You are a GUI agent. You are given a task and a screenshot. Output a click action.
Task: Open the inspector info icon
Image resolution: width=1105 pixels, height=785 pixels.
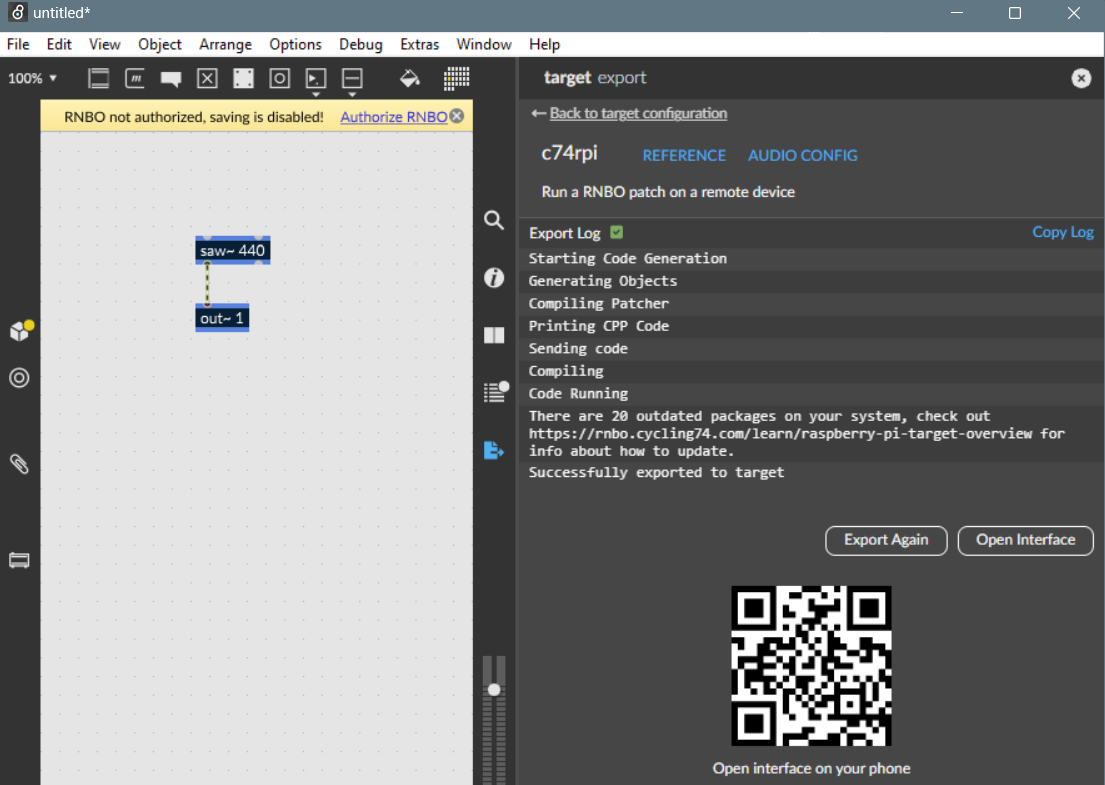pos(494,278)
